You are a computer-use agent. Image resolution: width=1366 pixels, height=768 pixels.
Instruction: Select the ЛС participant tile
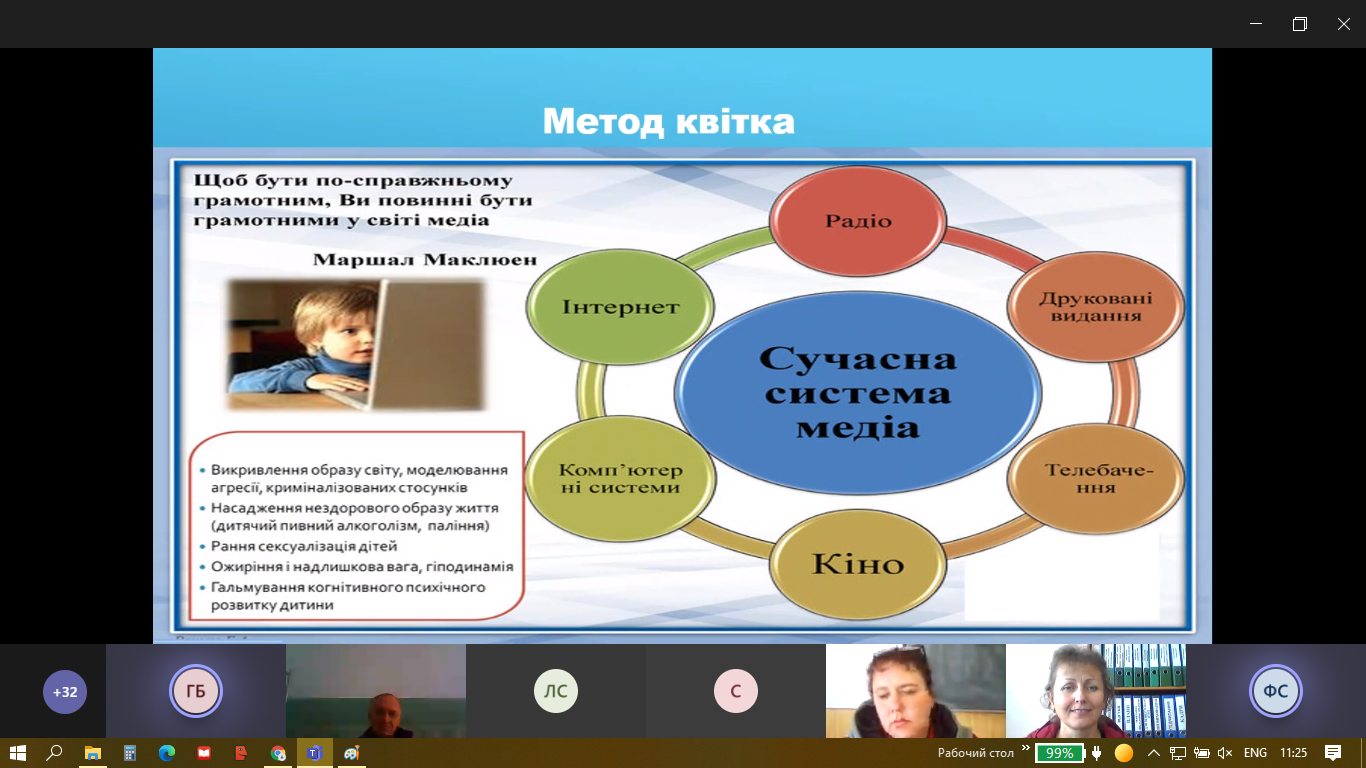coord(556,692)
